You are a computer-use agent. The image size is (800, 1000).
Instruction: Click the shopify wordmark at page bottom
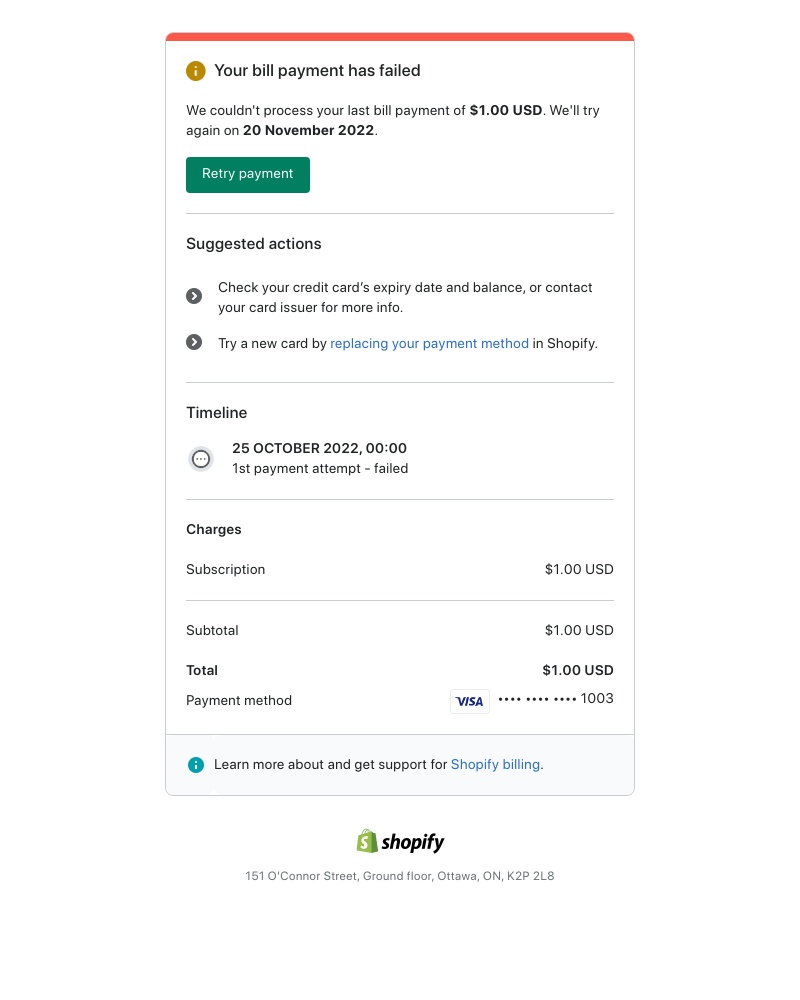(413, 842)
